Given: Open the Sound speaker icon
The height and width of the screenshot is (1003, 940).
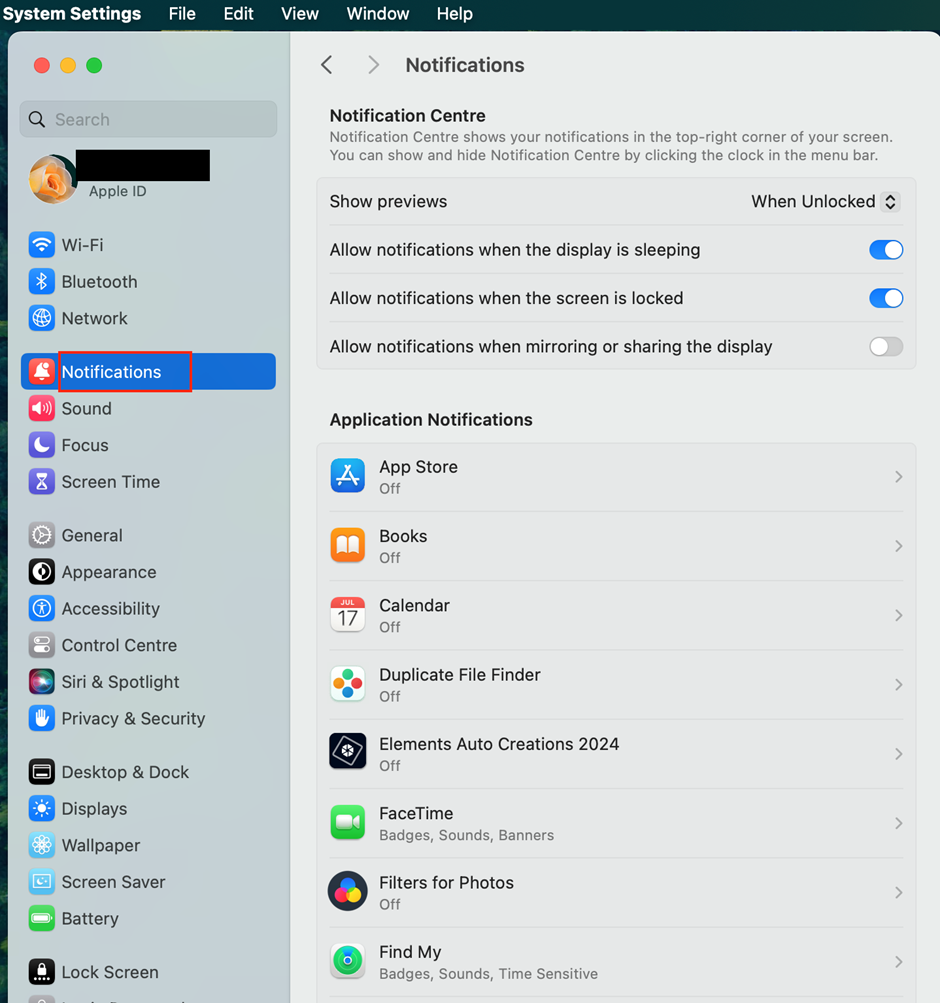Looking at the screenshot, I should (42, 408).
